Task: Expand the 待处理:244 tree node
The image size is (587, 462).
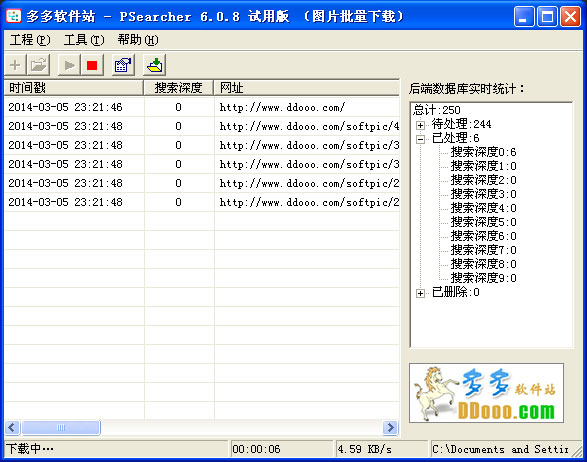Action: 420,125
